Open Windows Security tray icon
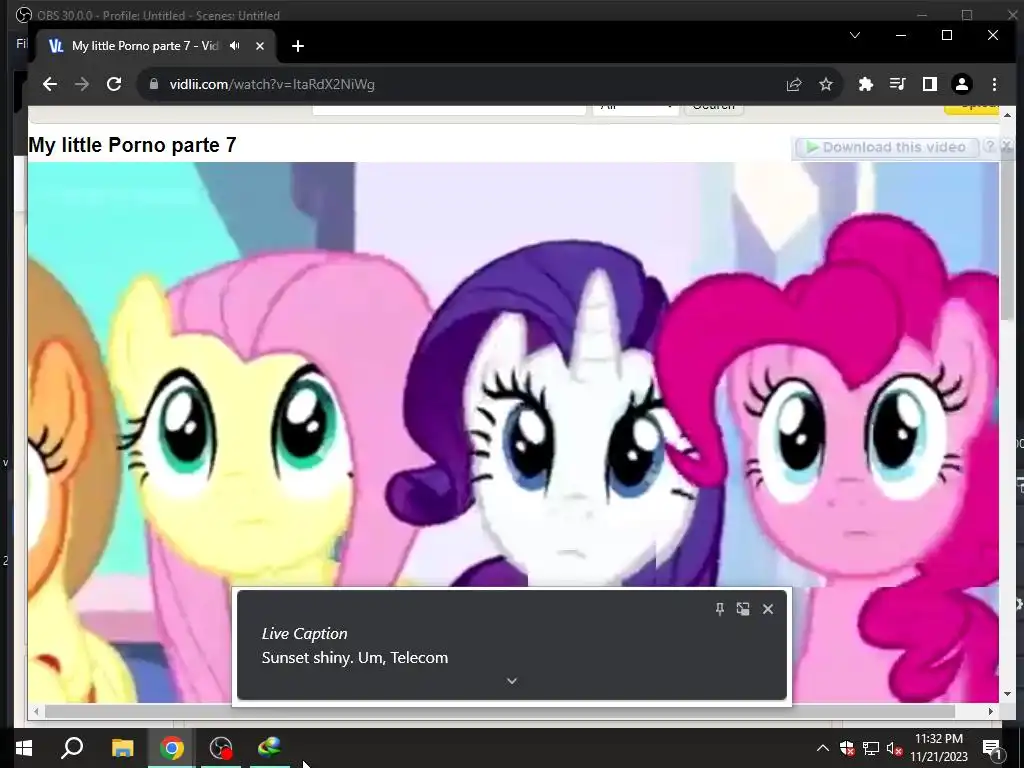The image size is (1024, 768). click(x=847, y=748)
